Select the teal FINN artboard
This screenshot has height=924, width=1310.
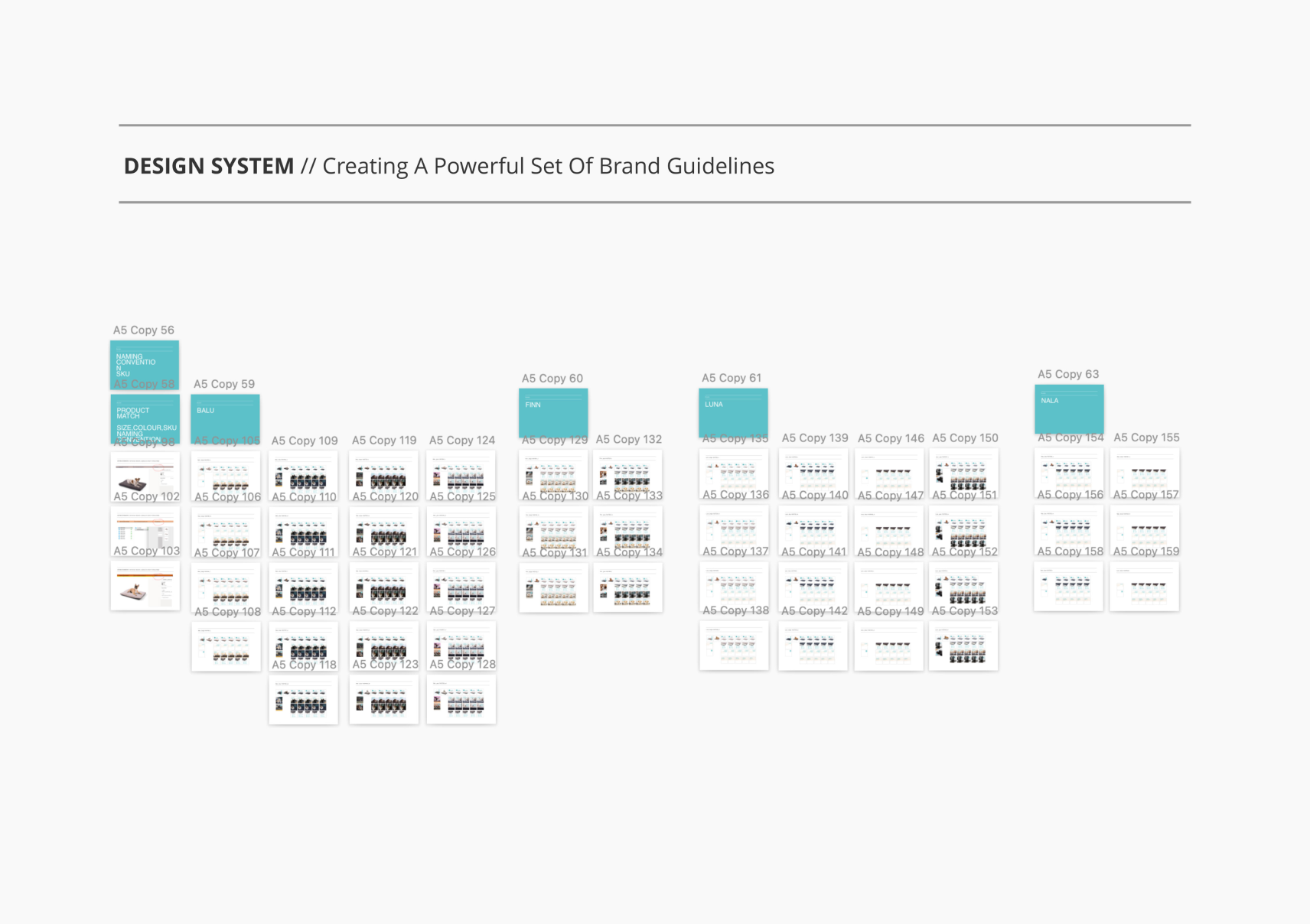tap(553, 412)
